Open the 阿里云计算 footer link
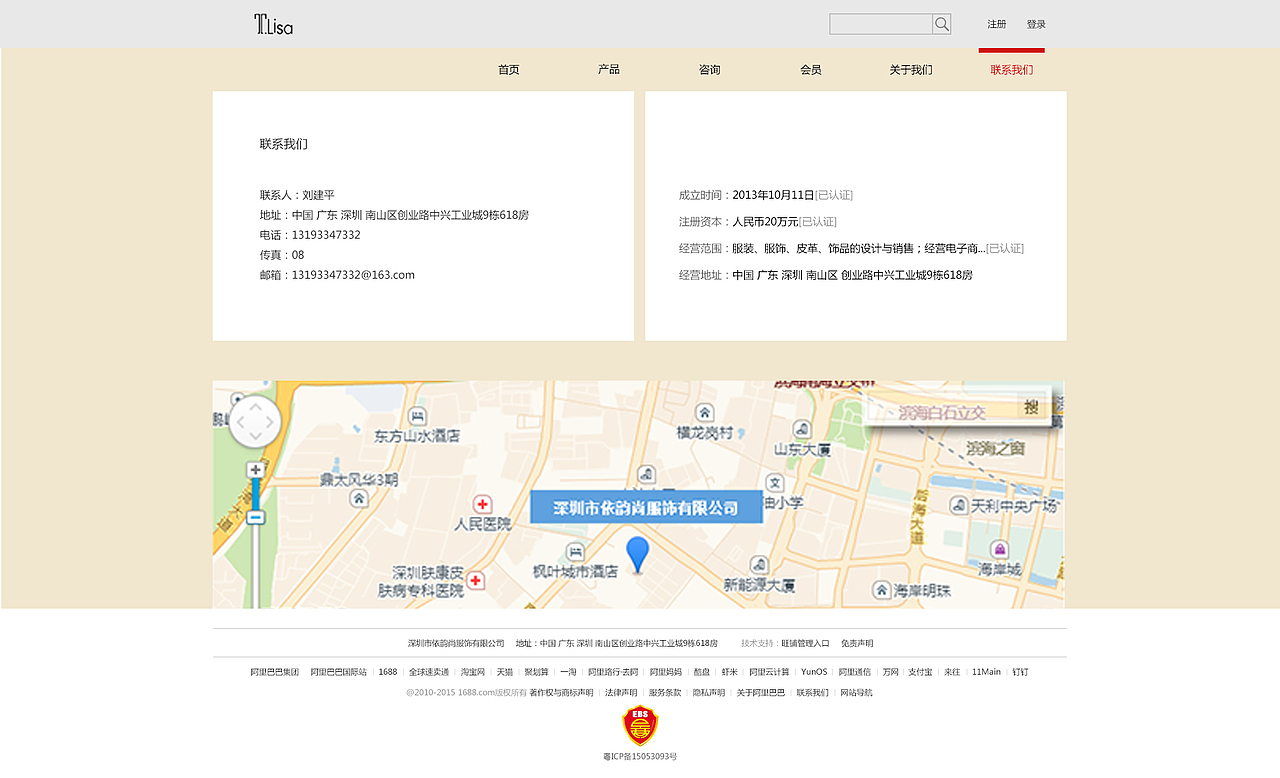Viewport: 1280px width, 778px height. 769,672
